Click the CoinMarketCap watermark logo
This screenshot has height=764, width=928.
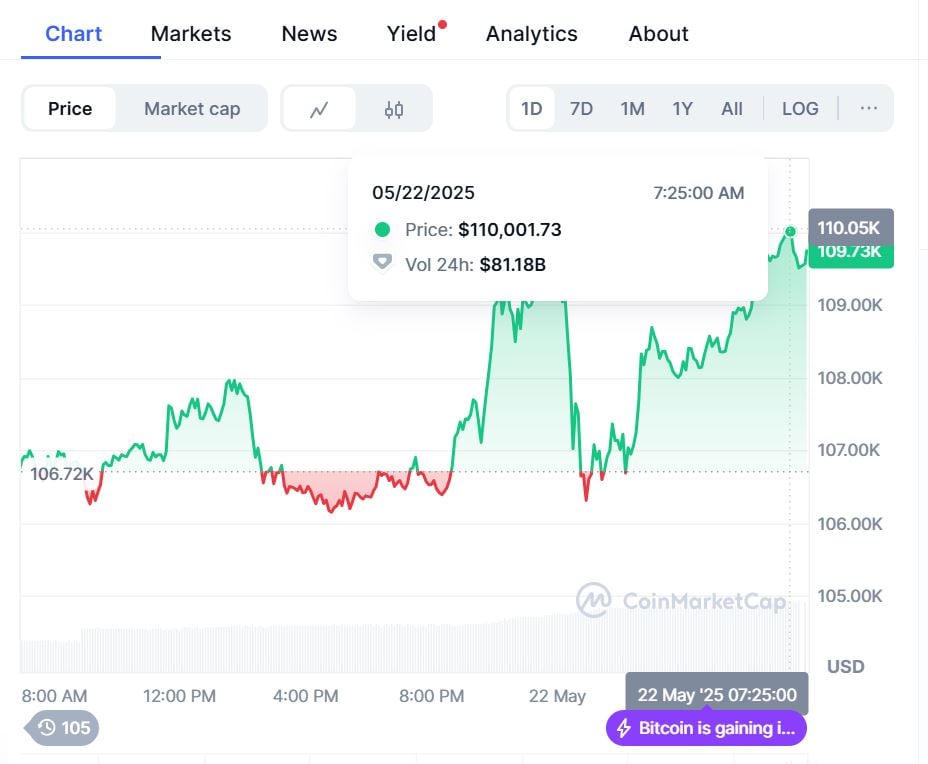point(593,600)
